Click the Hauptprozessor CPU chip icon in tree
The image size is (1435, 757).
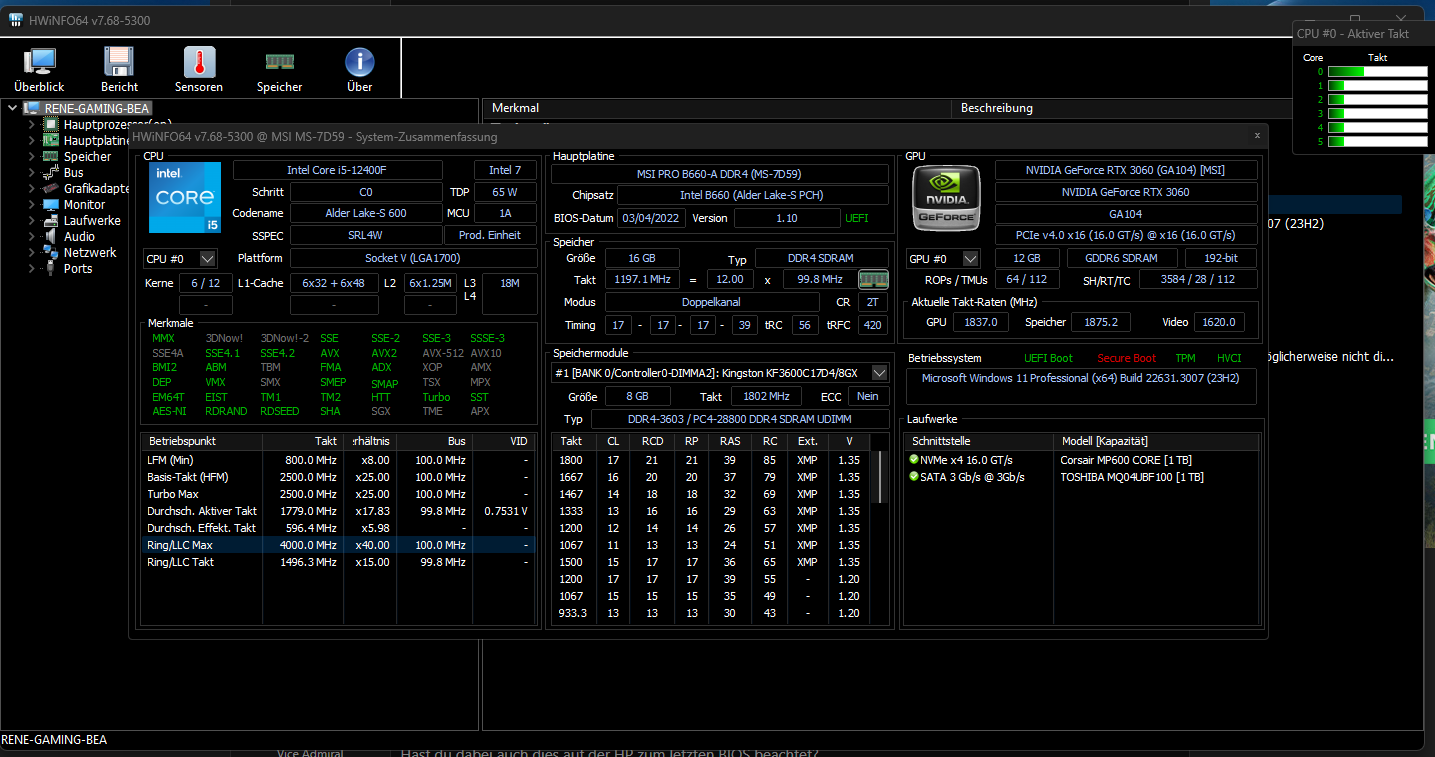pyautogui.click(x=50, y=124)
